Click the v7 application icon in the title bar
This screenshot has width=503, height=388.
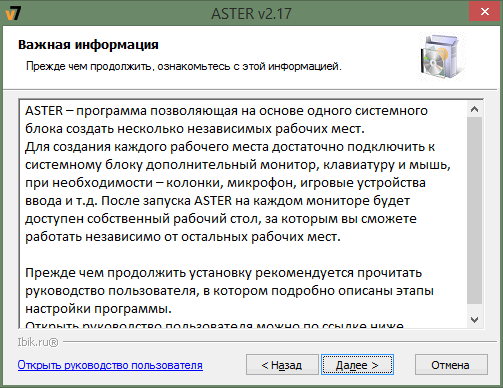coord(13,13)
